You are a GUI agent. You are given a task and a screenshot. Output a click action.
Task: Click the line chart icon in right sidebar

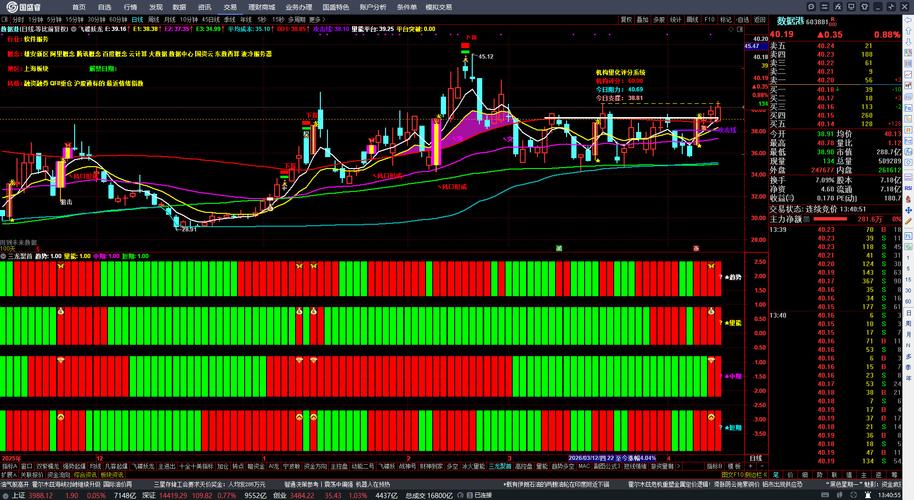click(x=908, y=75)
